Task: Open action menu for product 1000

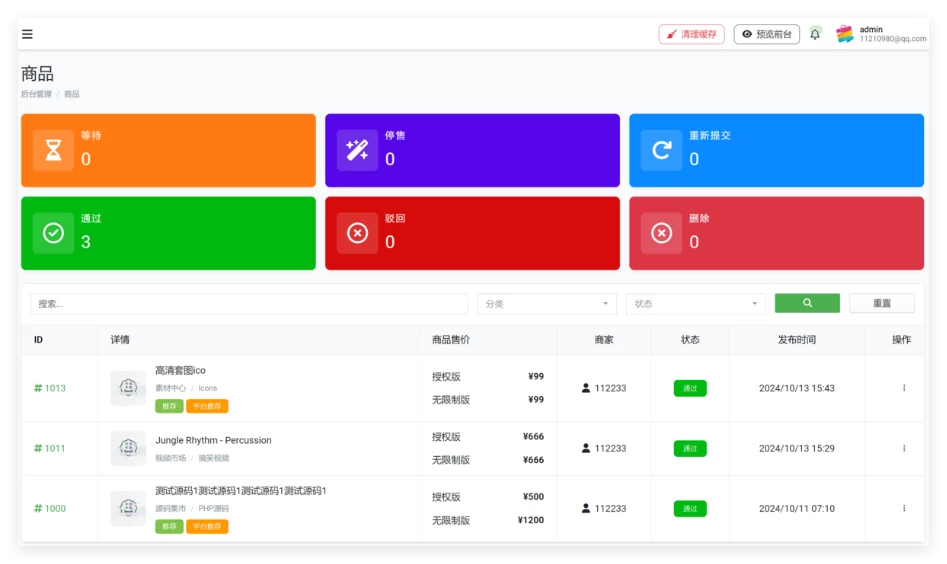Action: 904,508
